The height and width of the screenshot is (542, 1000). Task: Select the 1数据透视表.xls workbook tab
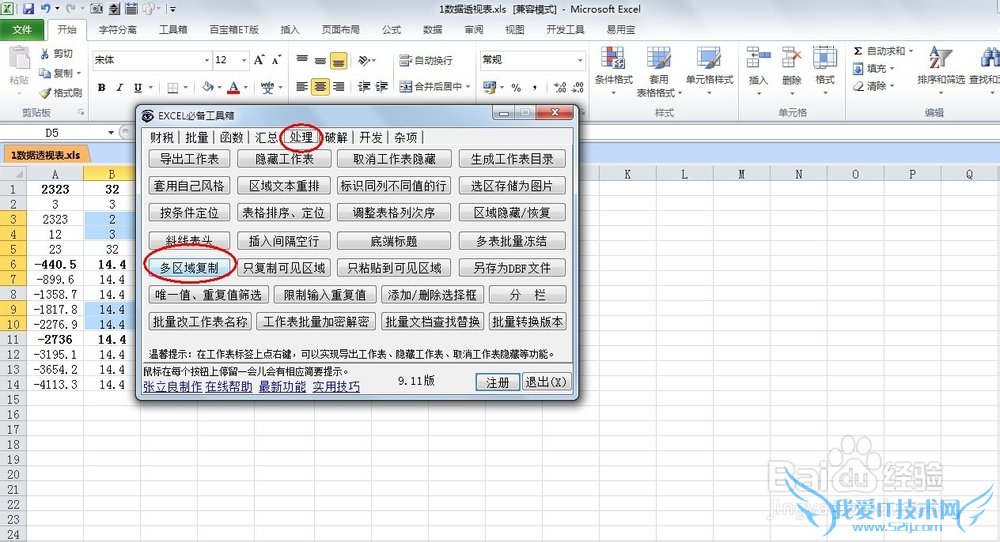click(46, 155)
